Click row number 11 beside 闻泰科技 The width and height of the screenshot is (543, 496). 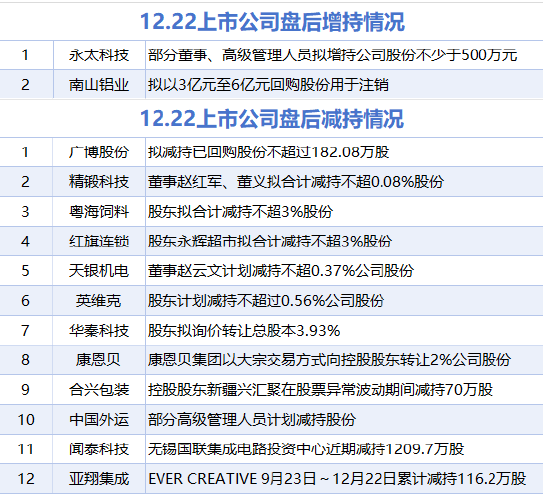pyautogui.click(x=26, y=449)
